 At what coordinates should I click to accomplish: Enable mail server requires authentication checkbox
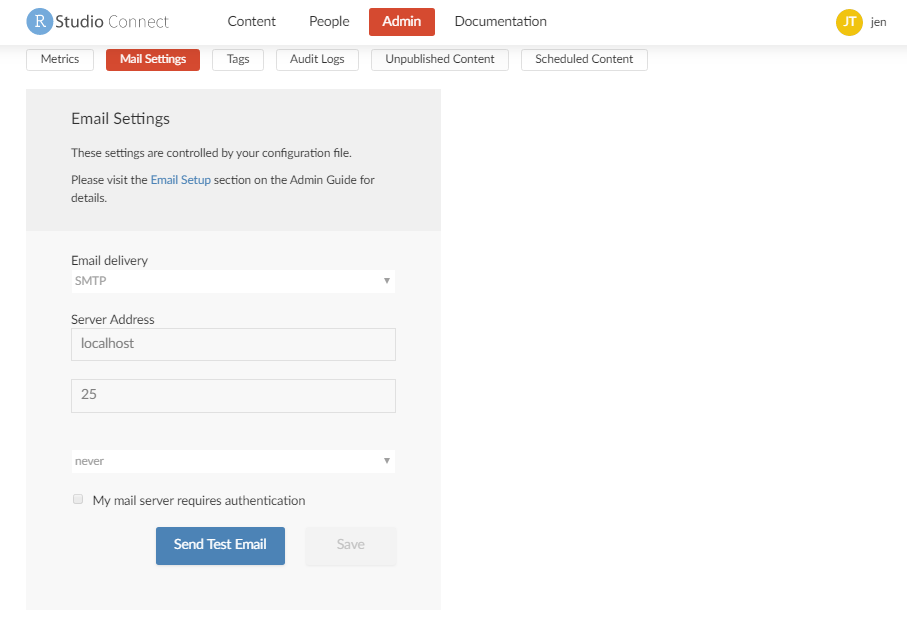(78, 499)
